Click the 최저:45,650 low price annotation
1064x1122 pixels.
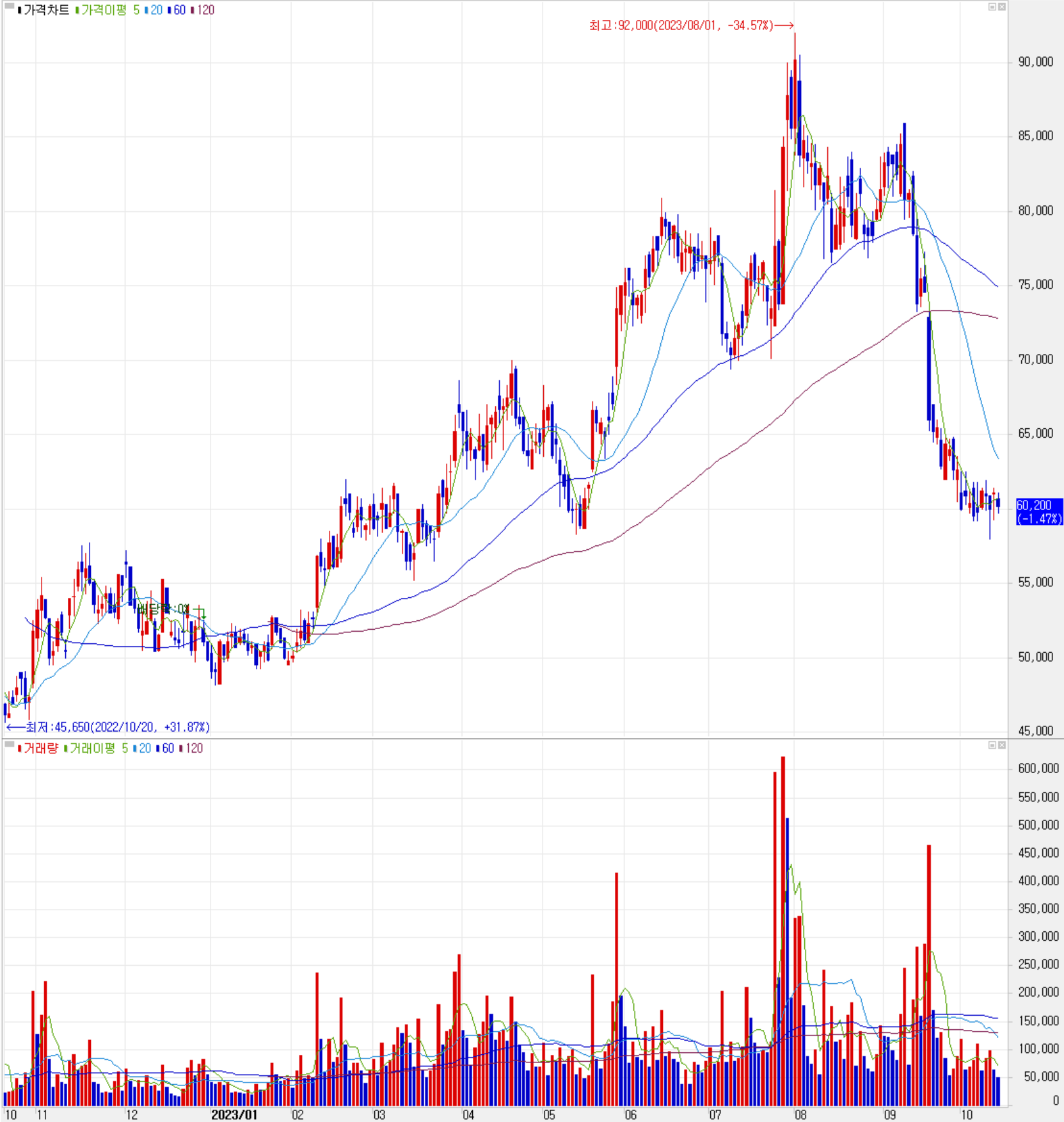click(x=108, y=727)
